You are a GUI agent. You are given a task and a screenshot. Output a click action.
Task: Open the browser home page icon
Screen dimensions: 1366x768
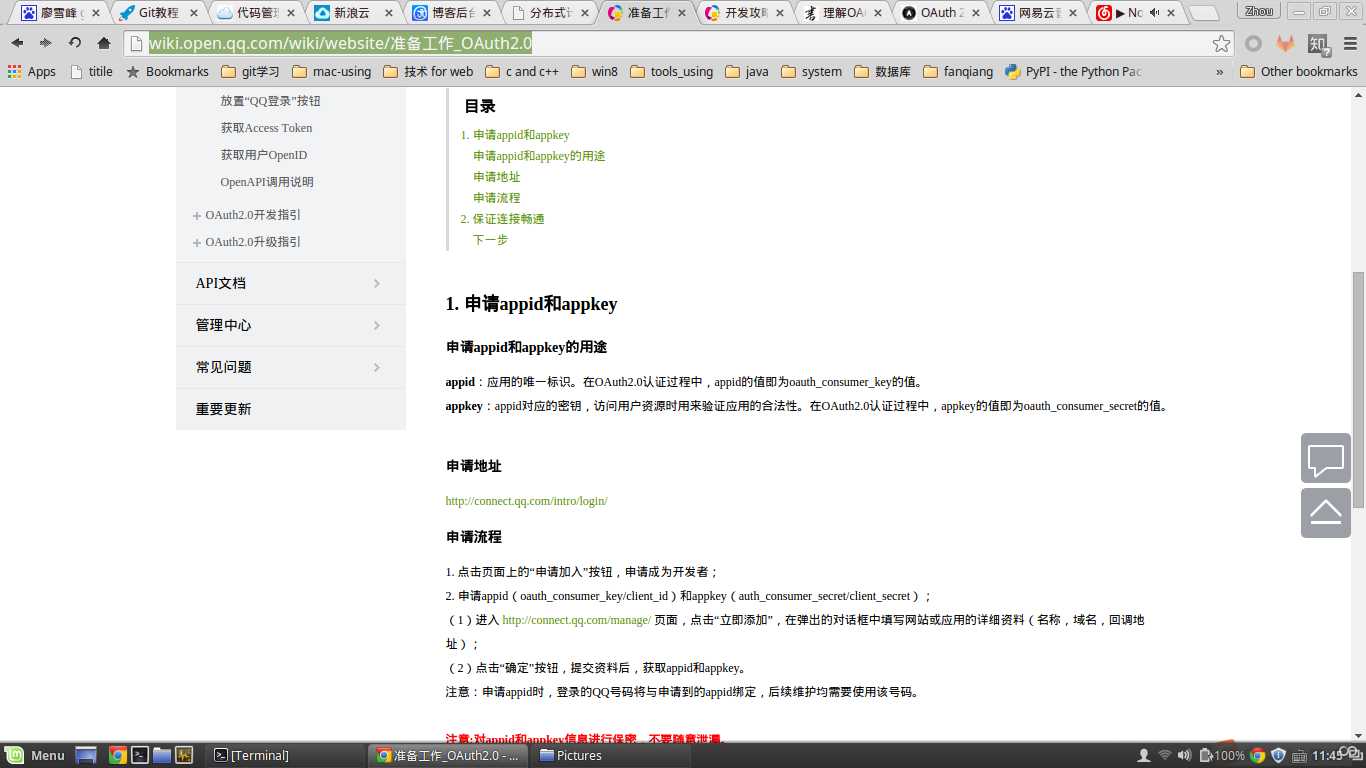tap(104, 43)
